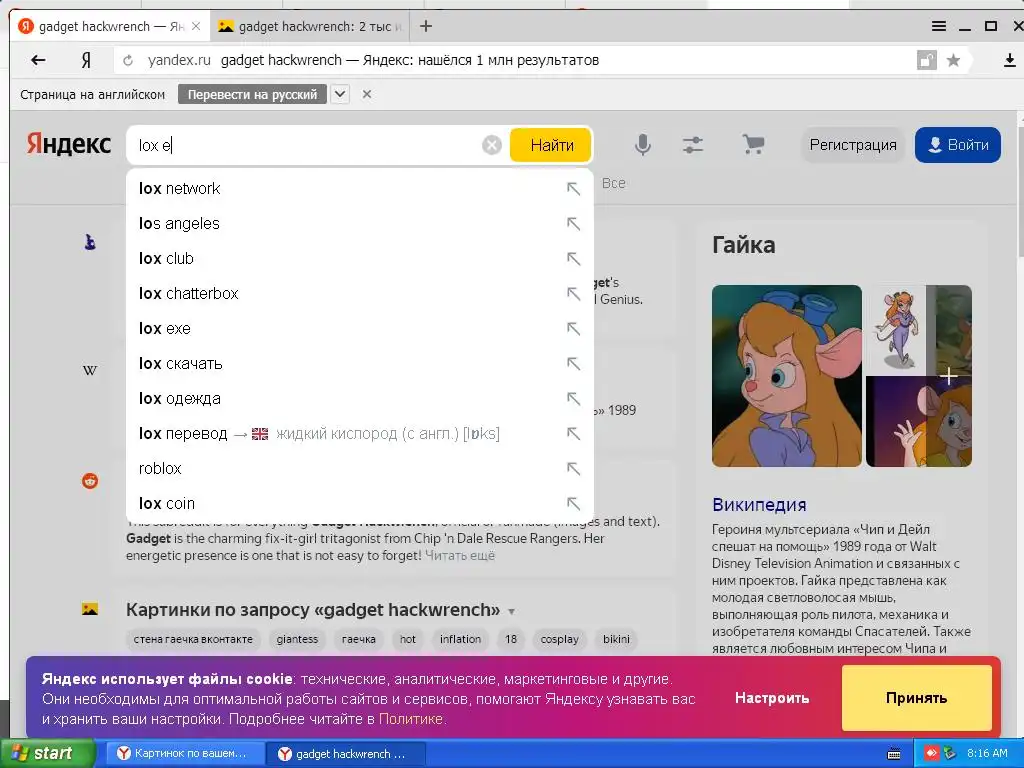Bookmark page with star icon
The image size is (1024, 768).
(953, 61)
